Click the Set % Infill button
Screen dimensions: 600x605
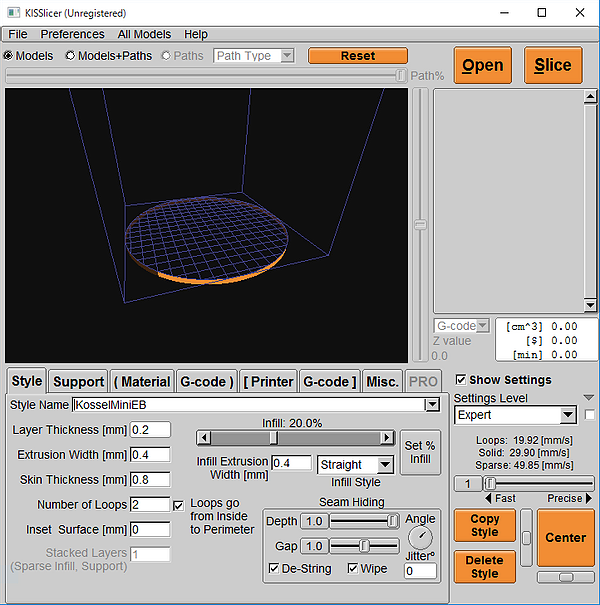pyautogui.click(x=420, y=452)
